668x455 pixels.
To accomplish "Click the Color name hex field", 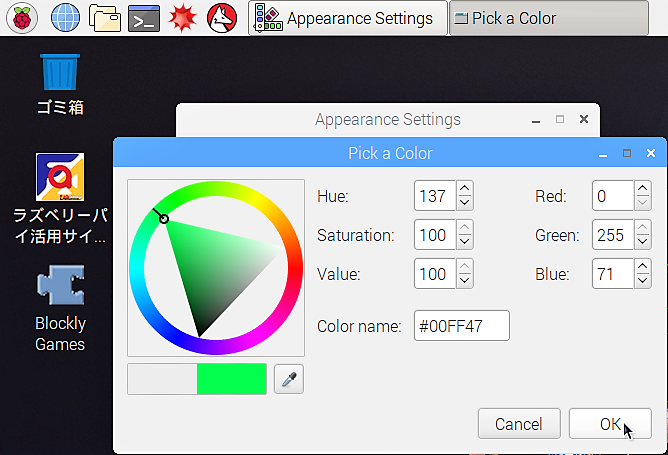I will 462,326.
